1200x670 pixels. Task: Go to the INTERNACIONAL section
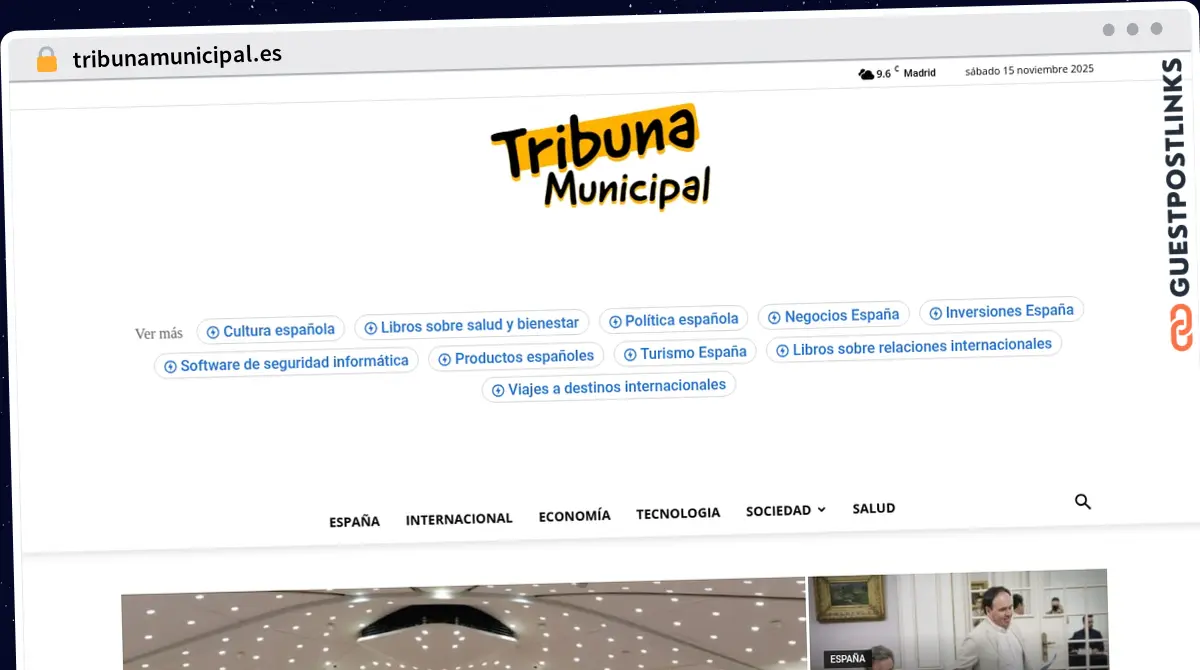pyautogui.click(x=459, y=518)
